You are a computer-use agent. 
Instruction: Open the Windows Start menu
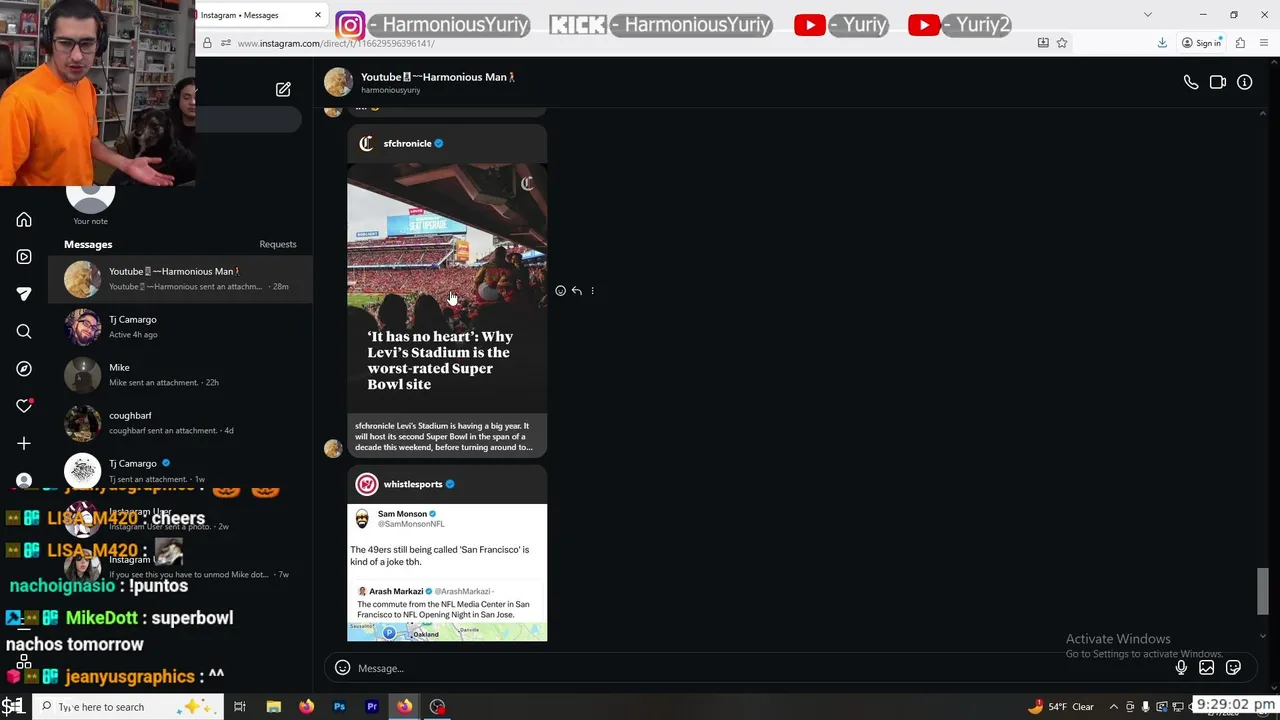point(13,707)
